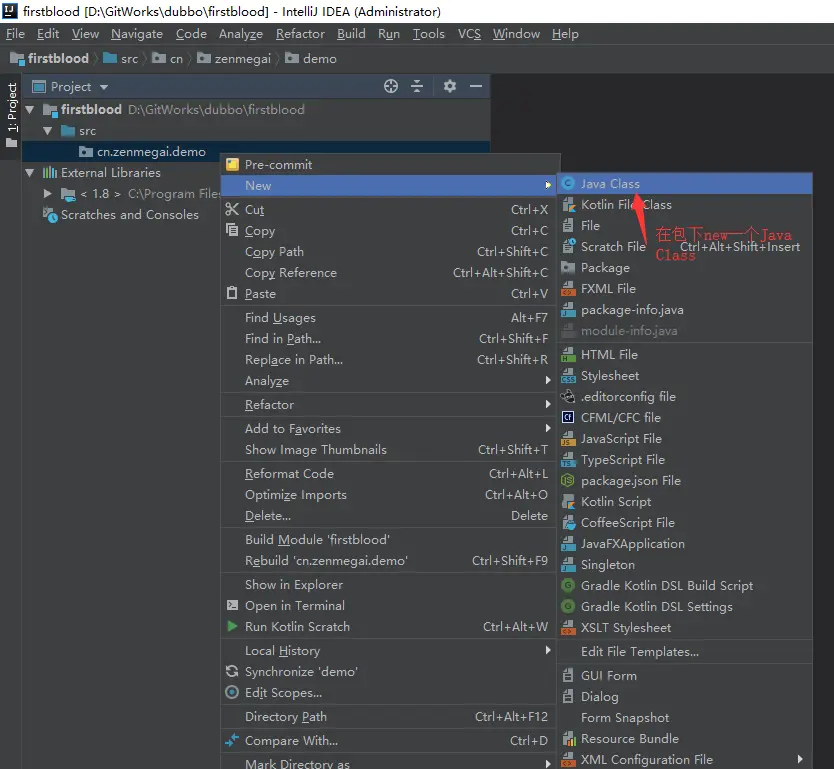Viewport: 834px width, 769px height.
Task: Click the HTML File icon
Action: (x=568, y=354)
